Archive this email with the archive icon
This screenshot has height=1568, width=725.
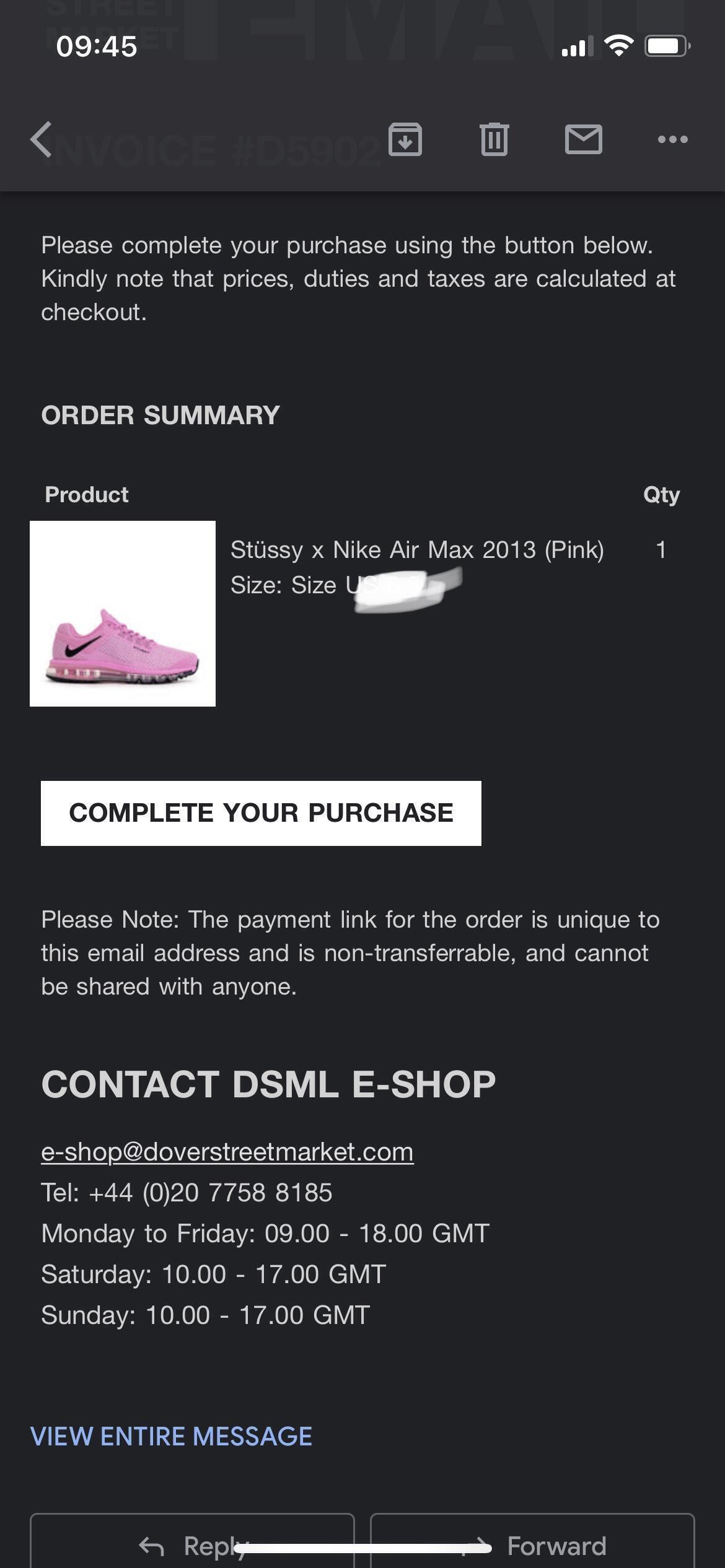[405, 139]
